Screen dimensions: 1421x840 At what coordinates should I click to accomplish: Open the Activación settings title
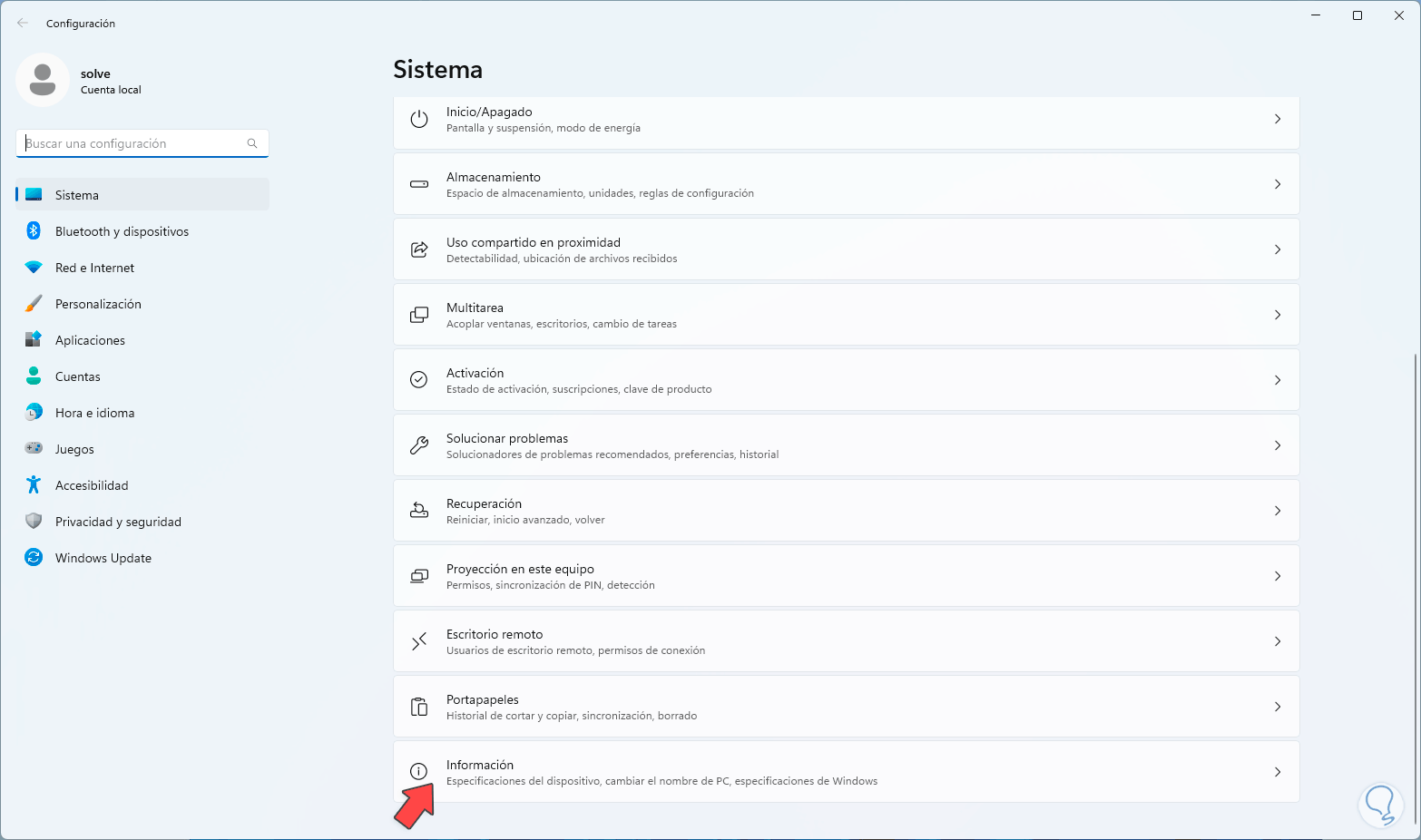(x=475, y=373)
